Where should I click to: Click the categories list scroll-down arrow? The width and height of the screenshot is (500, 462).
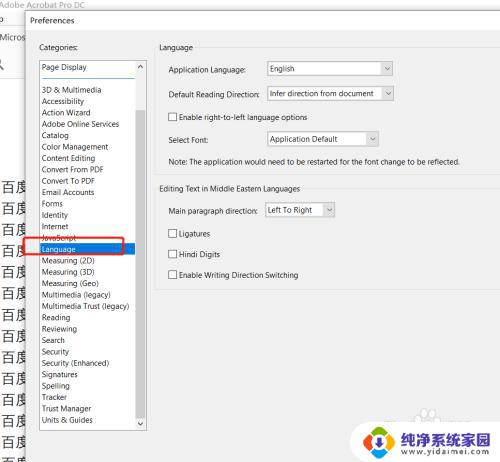coord(140,423)
